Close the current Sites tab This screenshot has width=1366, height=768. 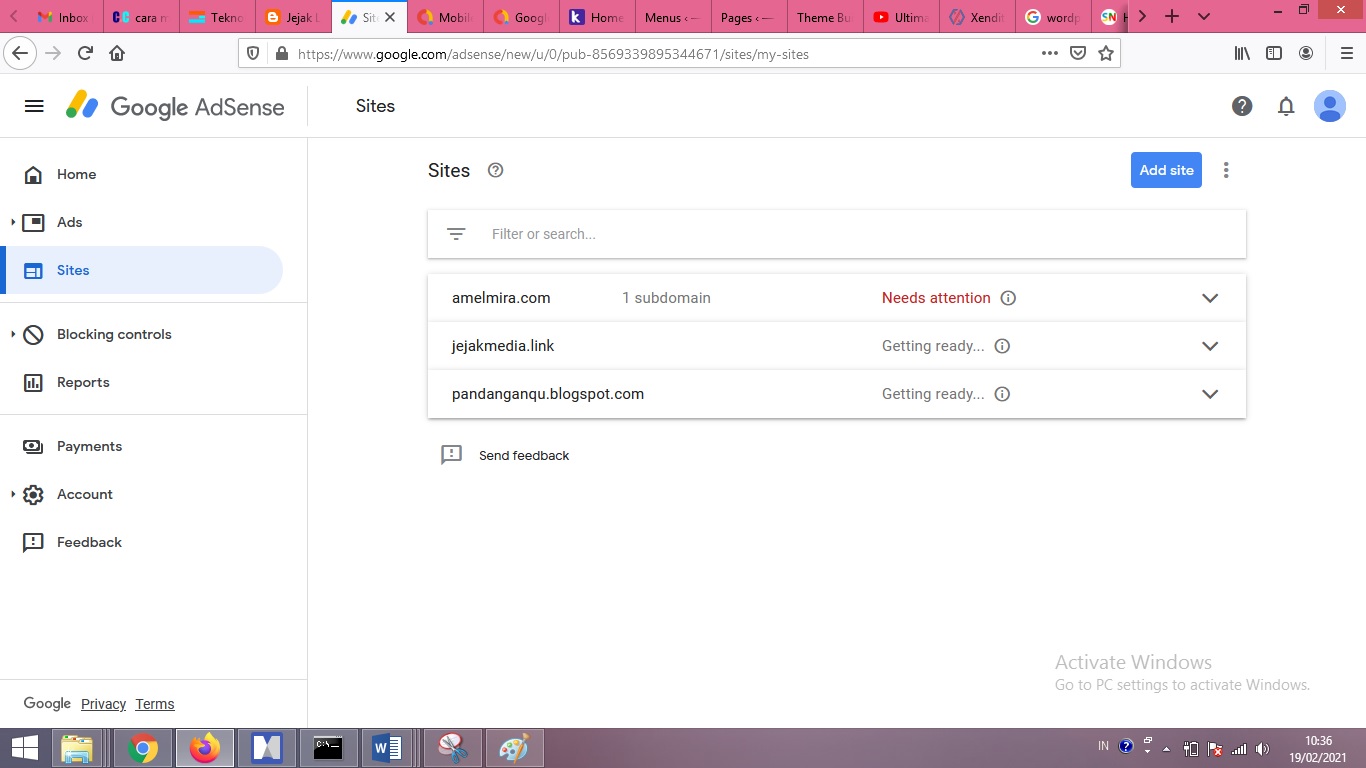coord(390,17)
